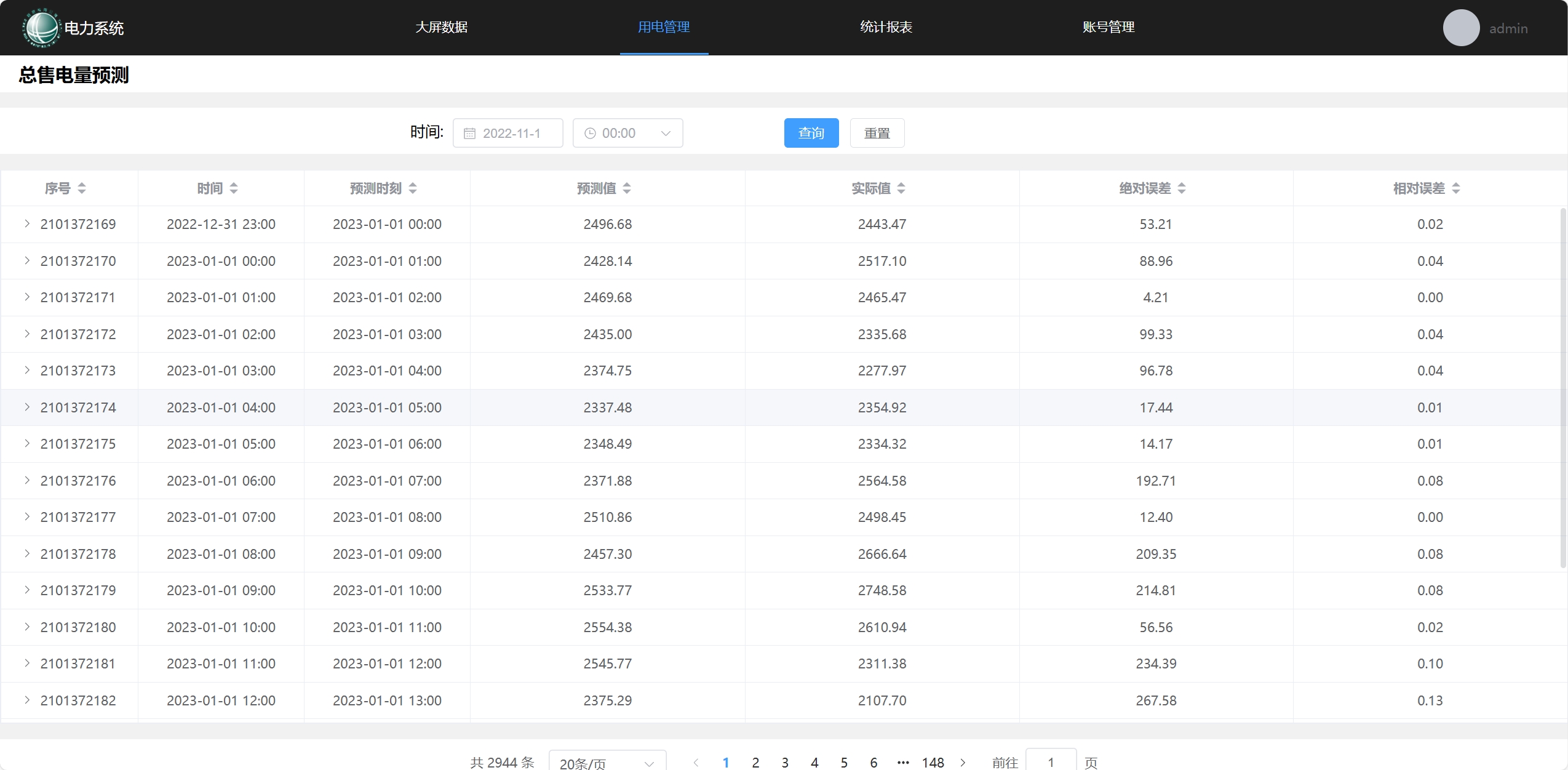Expand row 2101372178
1568x770 pixels.
[27, 554]
